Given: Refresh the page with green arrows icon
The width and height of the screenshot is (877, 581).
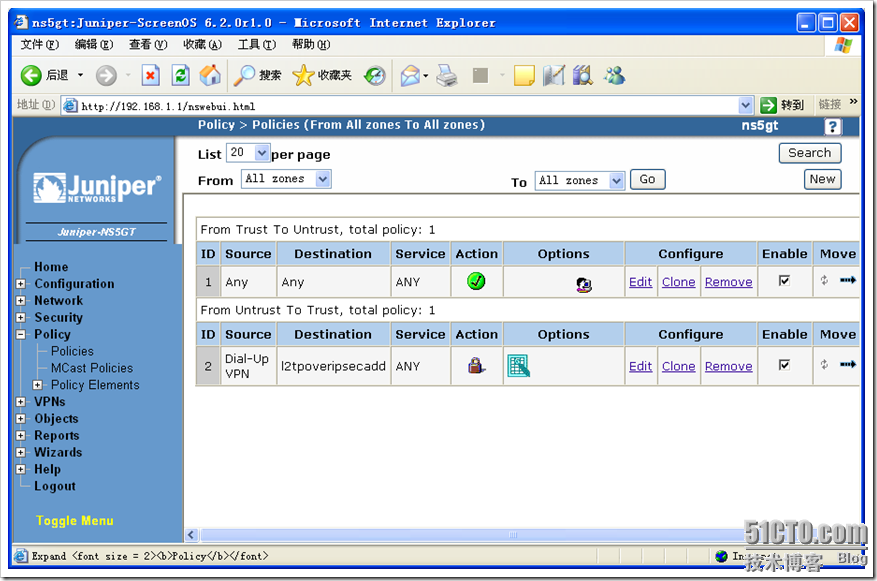Looking at the screenshot, I should (180, 75).
